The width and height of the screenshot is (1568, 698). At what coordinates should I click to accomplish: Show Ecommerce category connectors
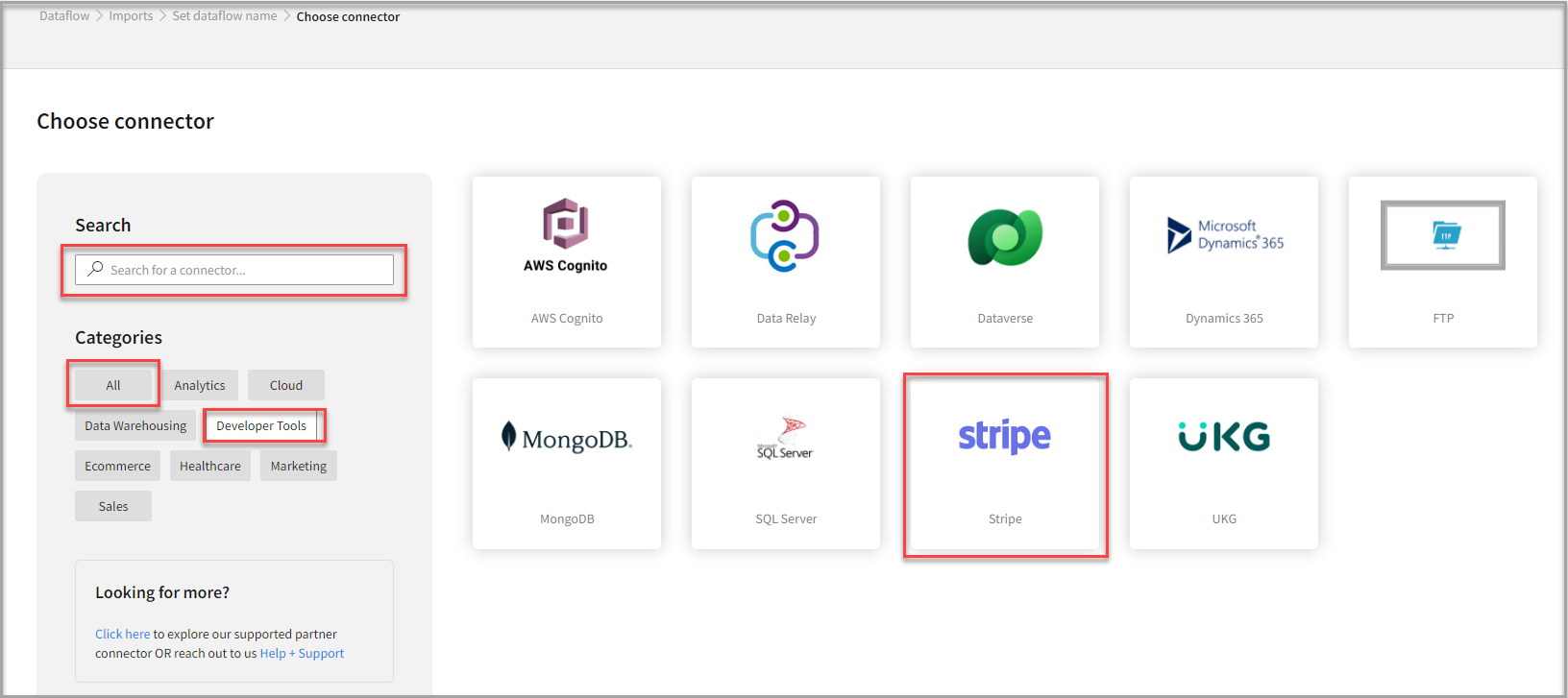tap(117, 466)
